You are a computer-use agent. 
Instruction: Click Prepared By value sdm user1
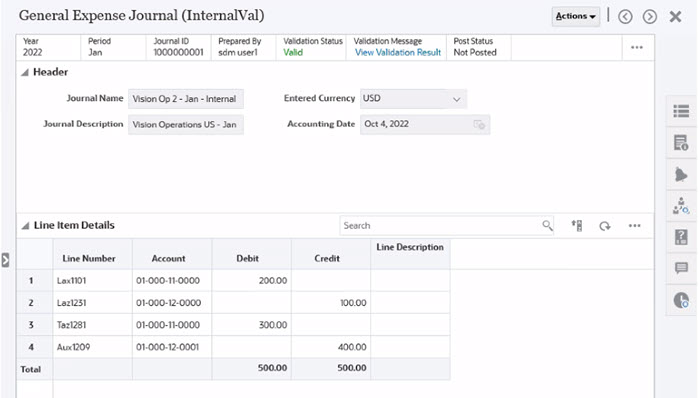(x=238, y=53)
